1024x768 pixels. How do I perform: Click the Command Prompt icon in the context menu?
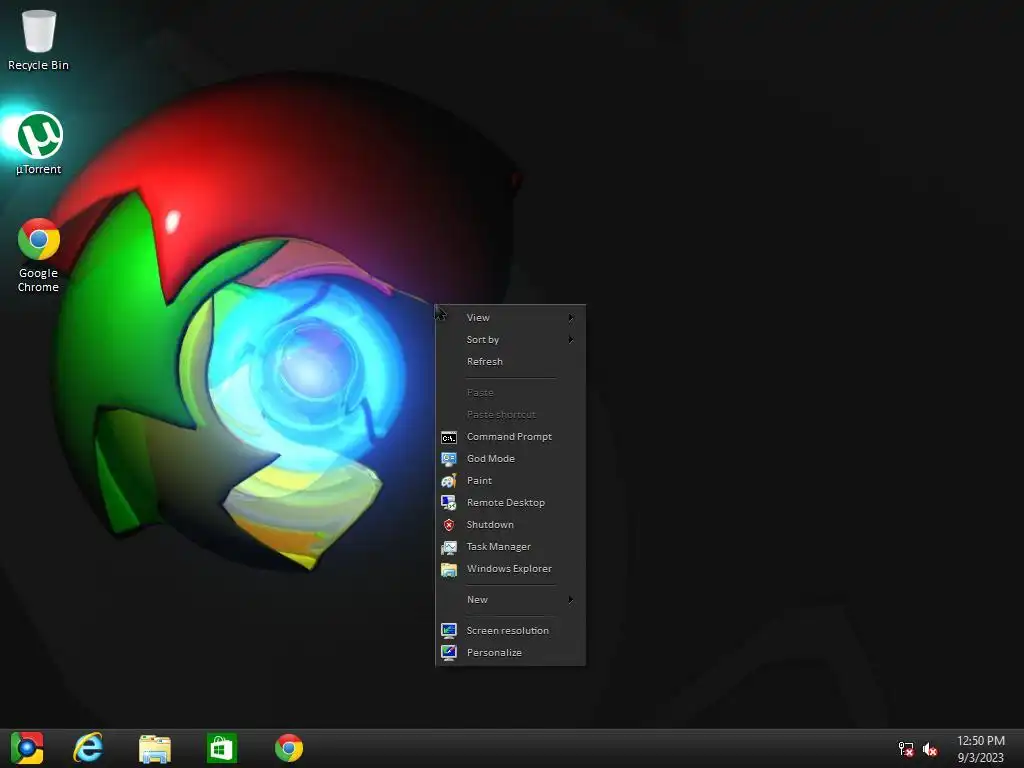449,437
